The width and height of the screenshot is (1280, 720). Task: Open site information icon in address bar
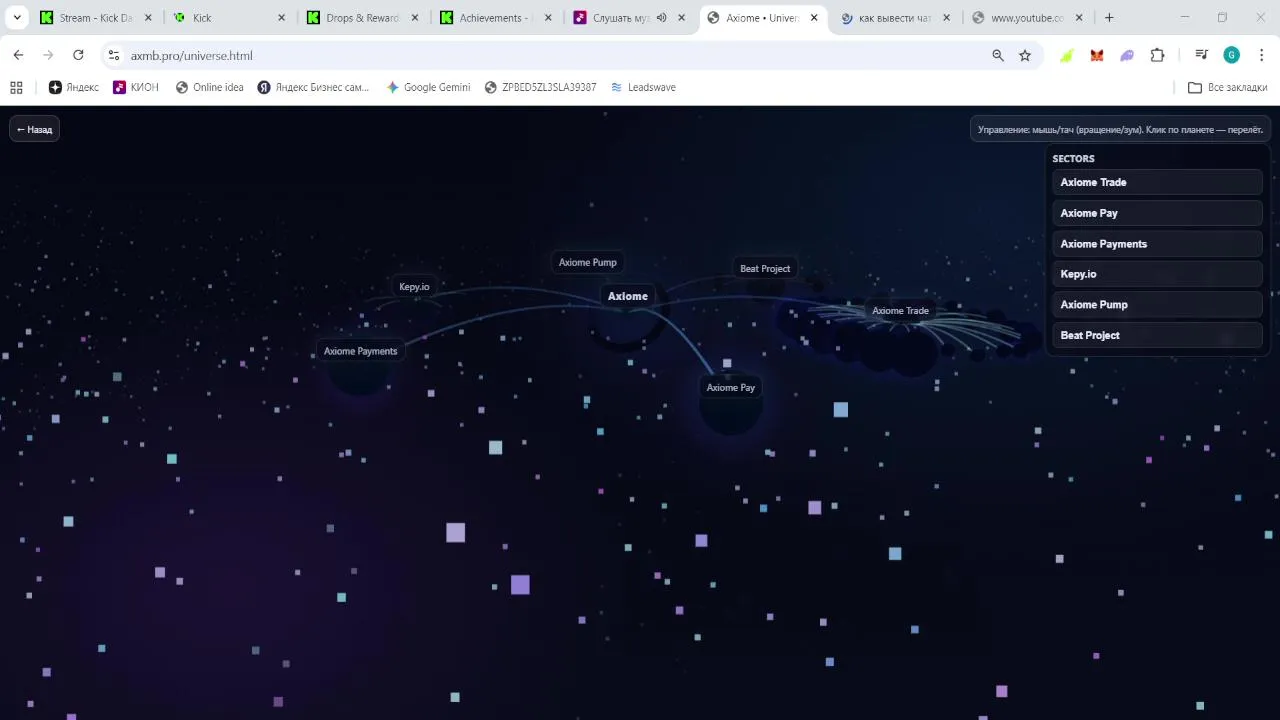(x=113, y=55)
